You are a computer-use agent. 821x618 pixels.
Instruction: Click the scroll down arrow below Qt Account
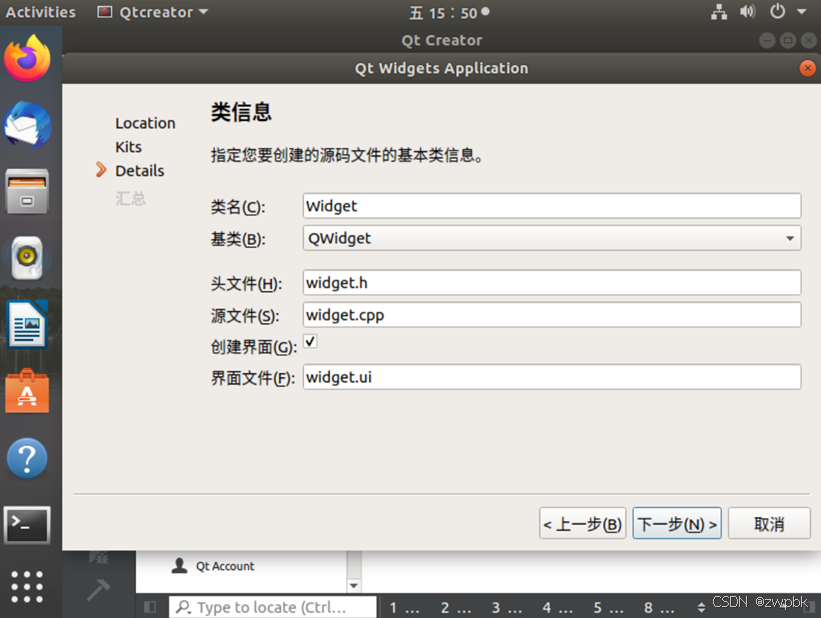354,586
